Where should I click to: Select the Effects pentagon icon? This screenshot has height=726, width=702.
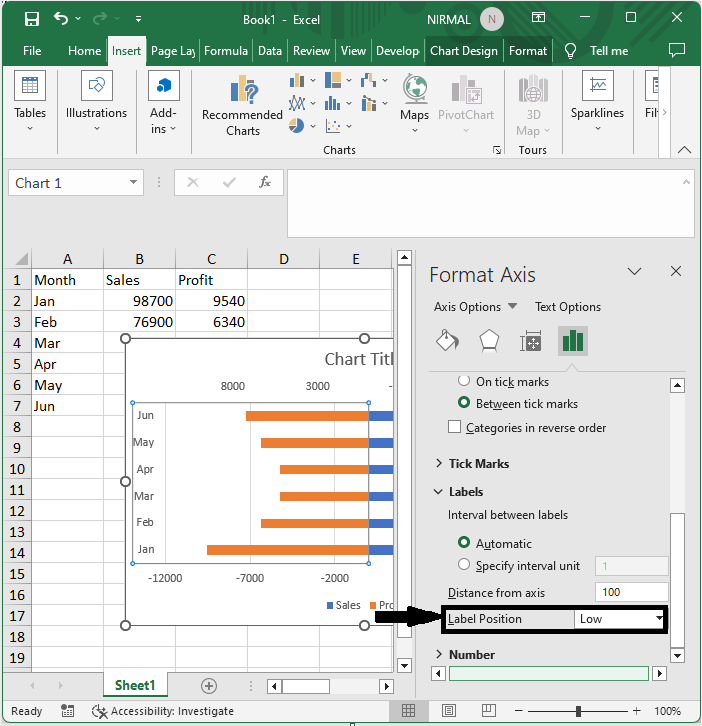[x=488, y=341]
